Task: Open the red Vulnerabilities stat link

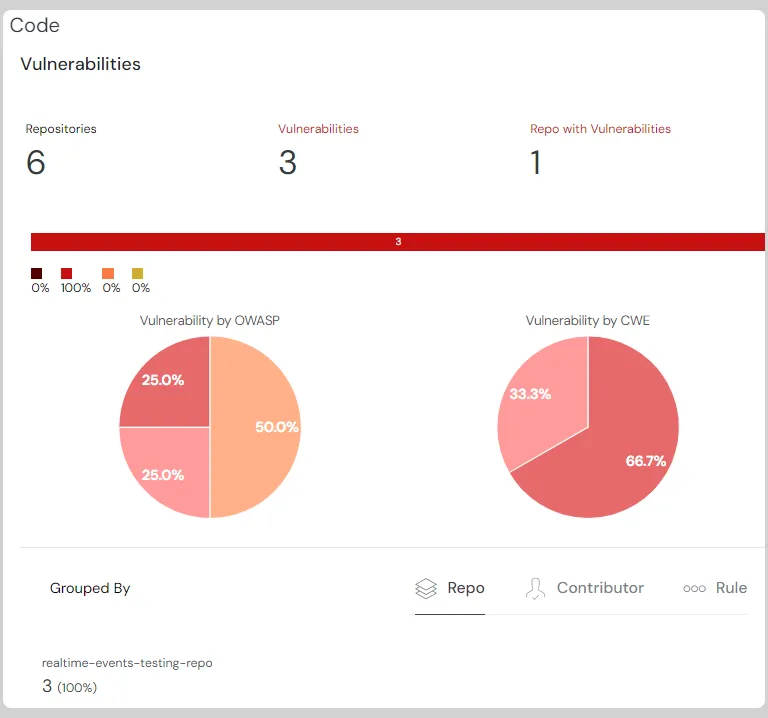Action: tap(318, 129)
